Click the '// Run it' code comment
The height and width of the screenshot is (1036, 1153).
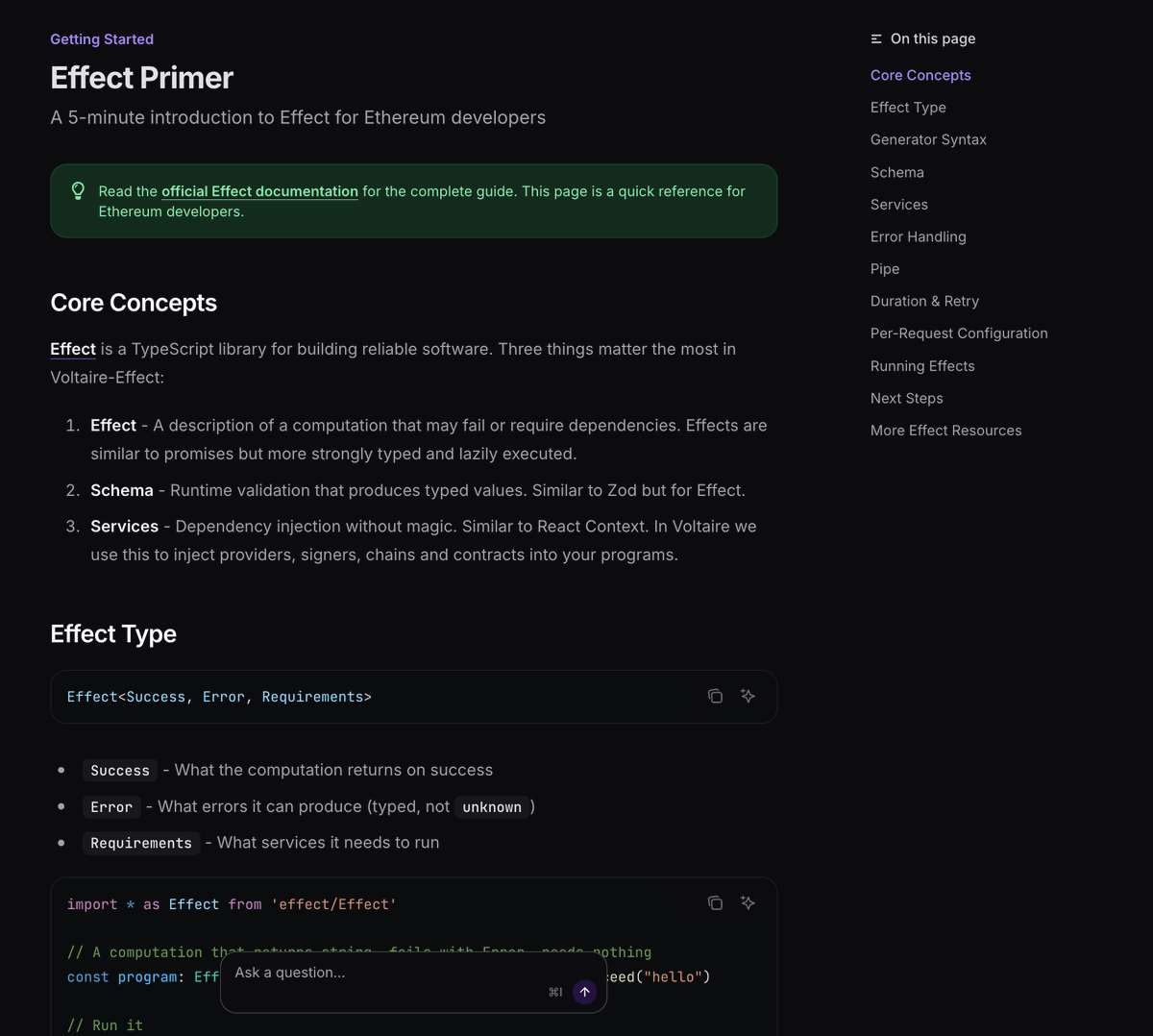click(105, 1025)
